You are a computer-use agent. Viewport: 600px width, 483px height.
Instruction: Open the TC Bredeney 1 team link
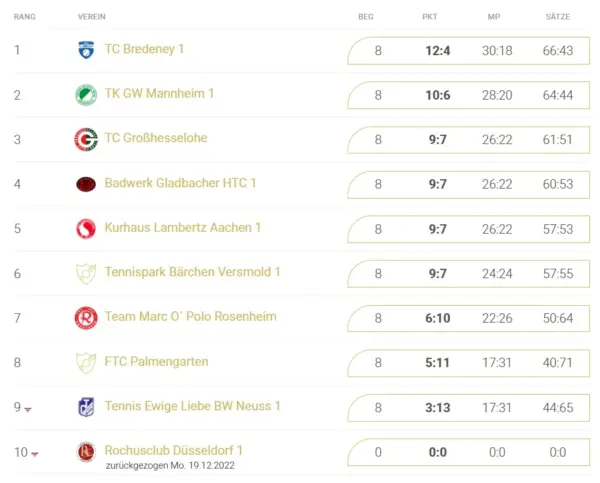point(144,49)
